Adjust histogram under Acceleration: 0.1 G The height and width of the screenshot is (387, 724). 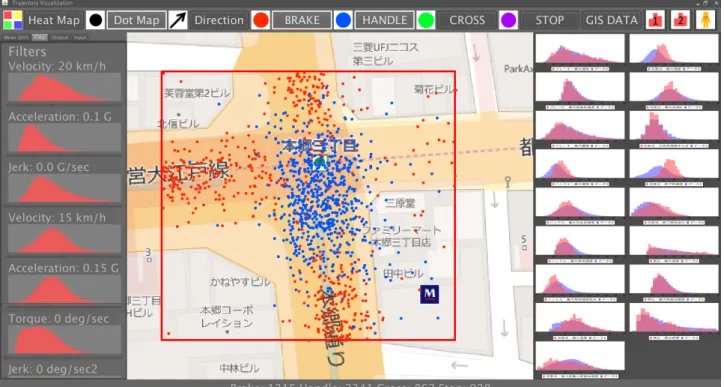pyautogui.click(x=64, y=138)
